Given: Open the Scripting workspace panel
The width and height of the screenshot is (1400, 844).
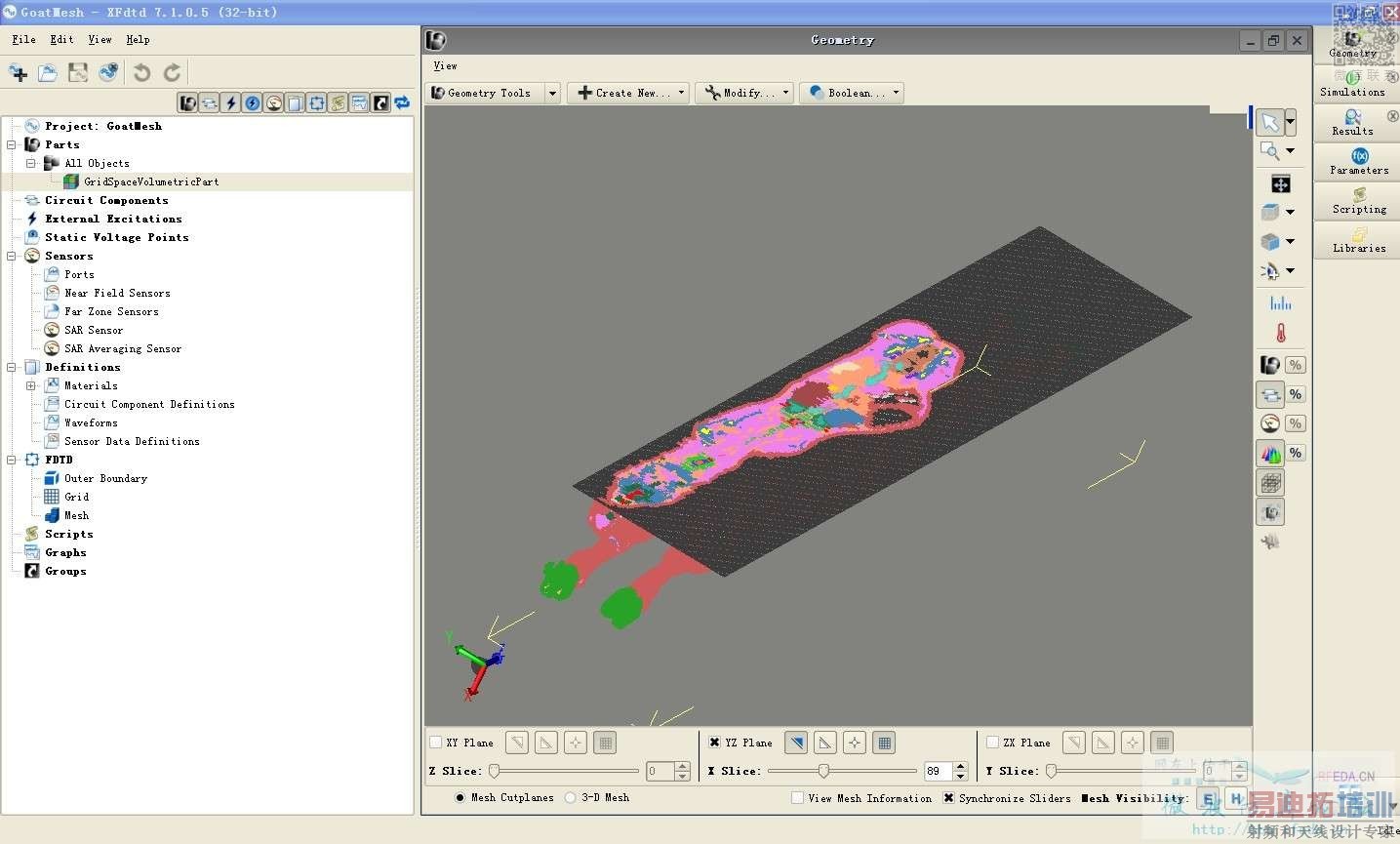Looking at the screenshot, I should tap(1359, 201).
